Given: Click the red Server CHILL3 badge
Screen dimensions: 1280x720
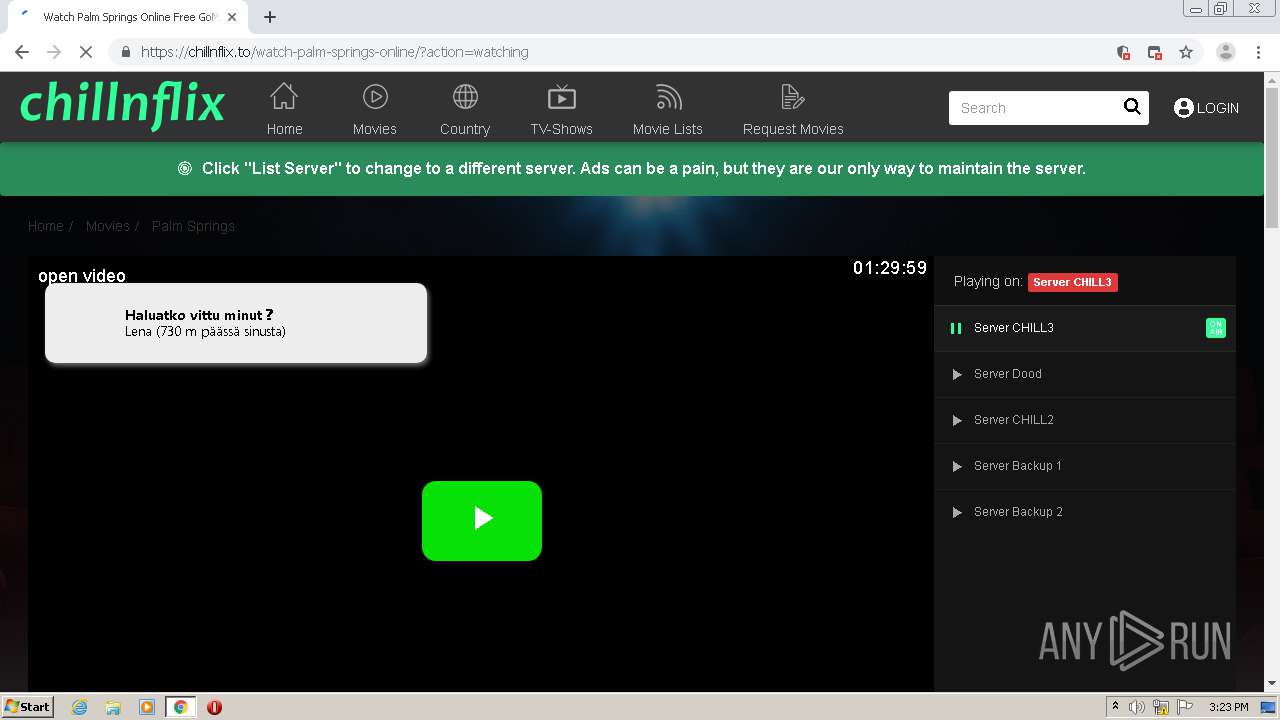Looking at the screenshot, I should point(1072,282).
